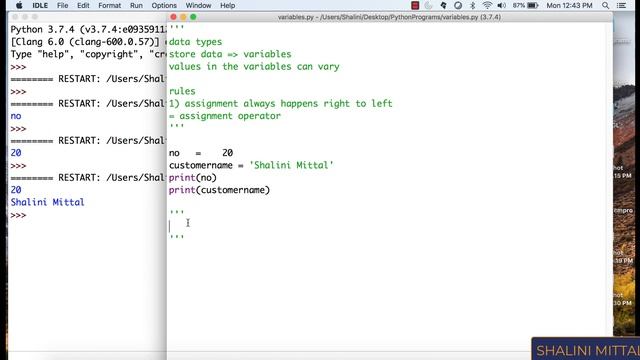Click the variables.py window title bar text
Viewport: 640px width, 360px height.
point(389,17)
